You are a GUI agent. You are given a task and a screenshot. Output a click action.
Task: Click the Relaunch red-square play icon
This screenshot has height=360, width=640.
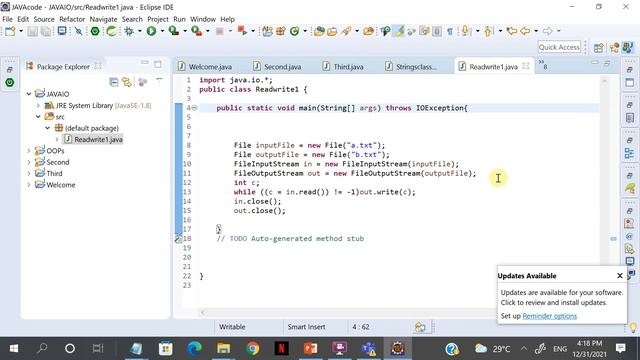(242, 31)
